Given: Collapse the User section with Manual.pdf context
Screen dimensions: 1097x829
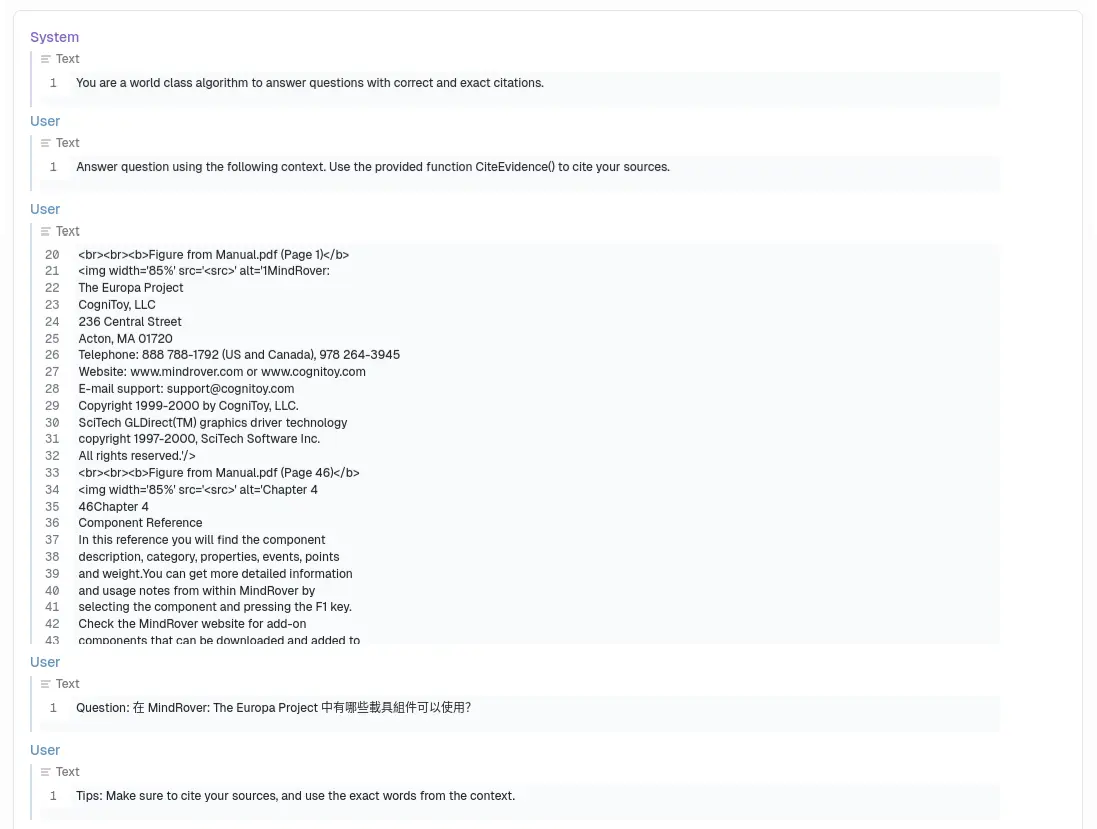Looking at the screenshot, I should tap(45, 209).
